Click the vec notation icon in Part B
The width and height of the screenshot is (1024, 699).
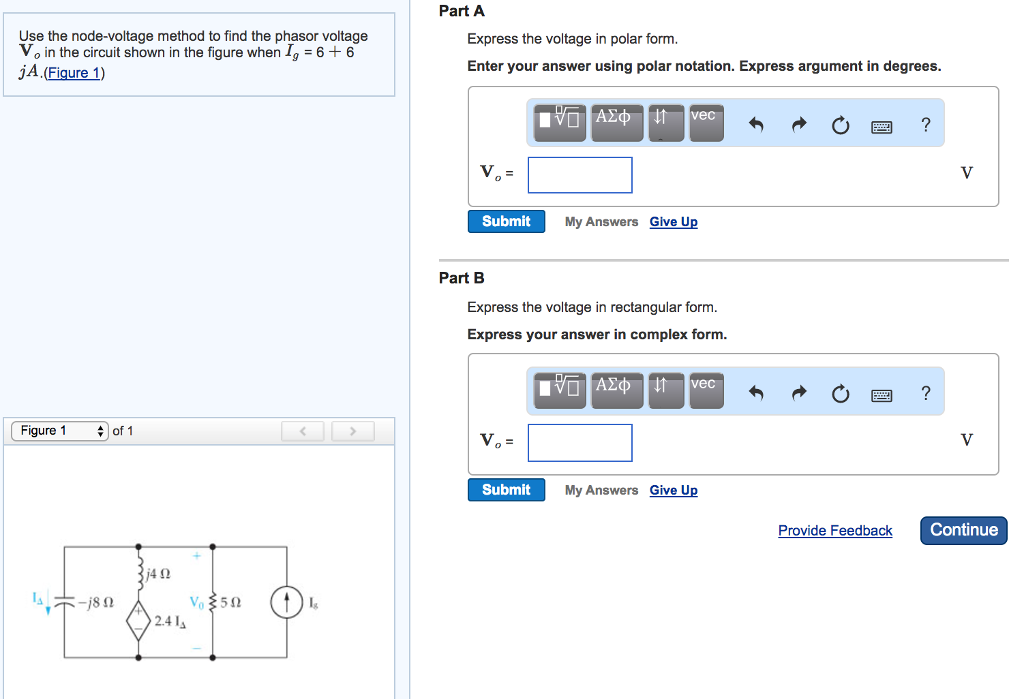tap(706, 390)
